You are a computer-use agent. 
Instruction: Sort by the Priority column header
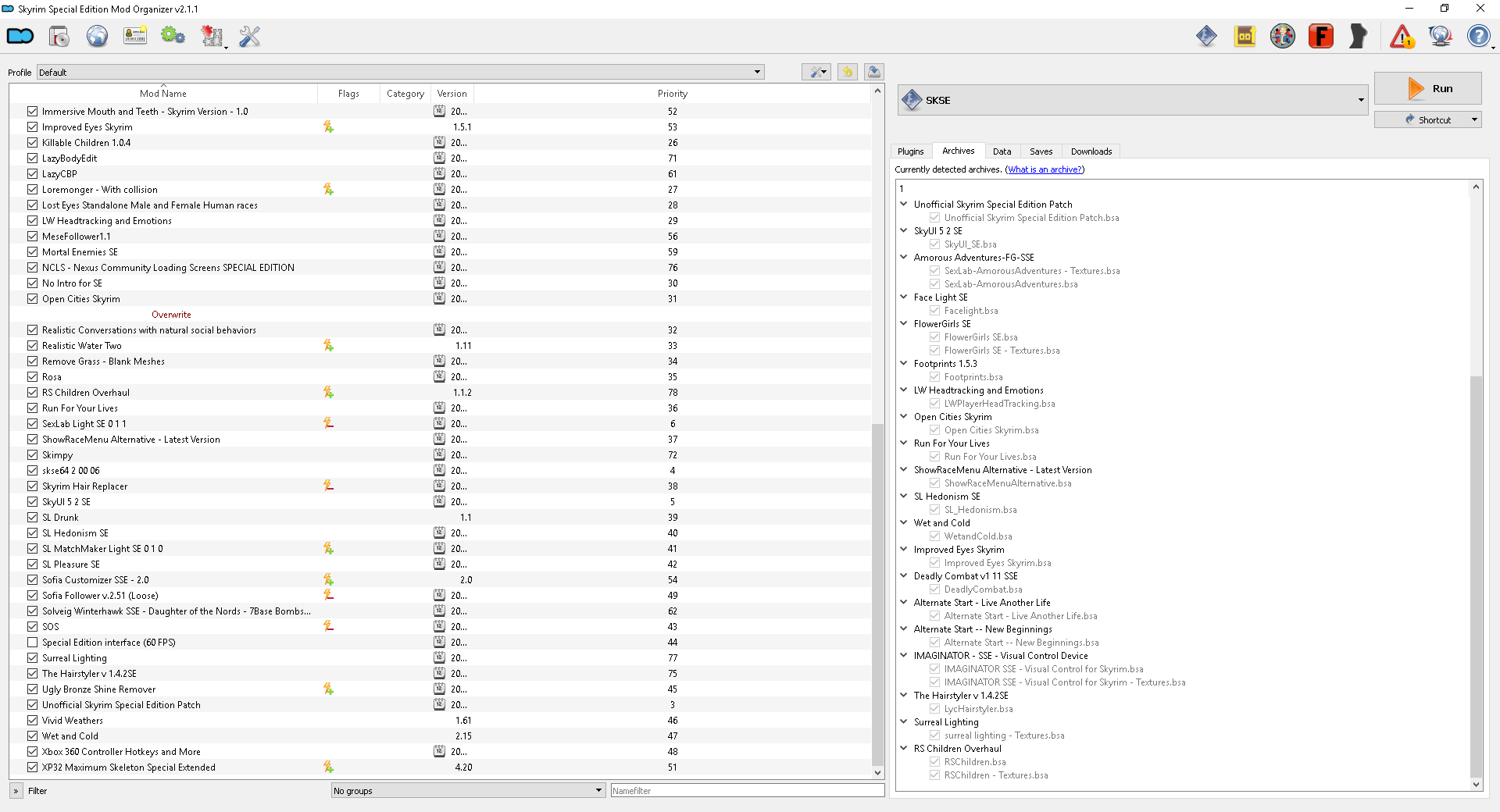pos(672,93)
